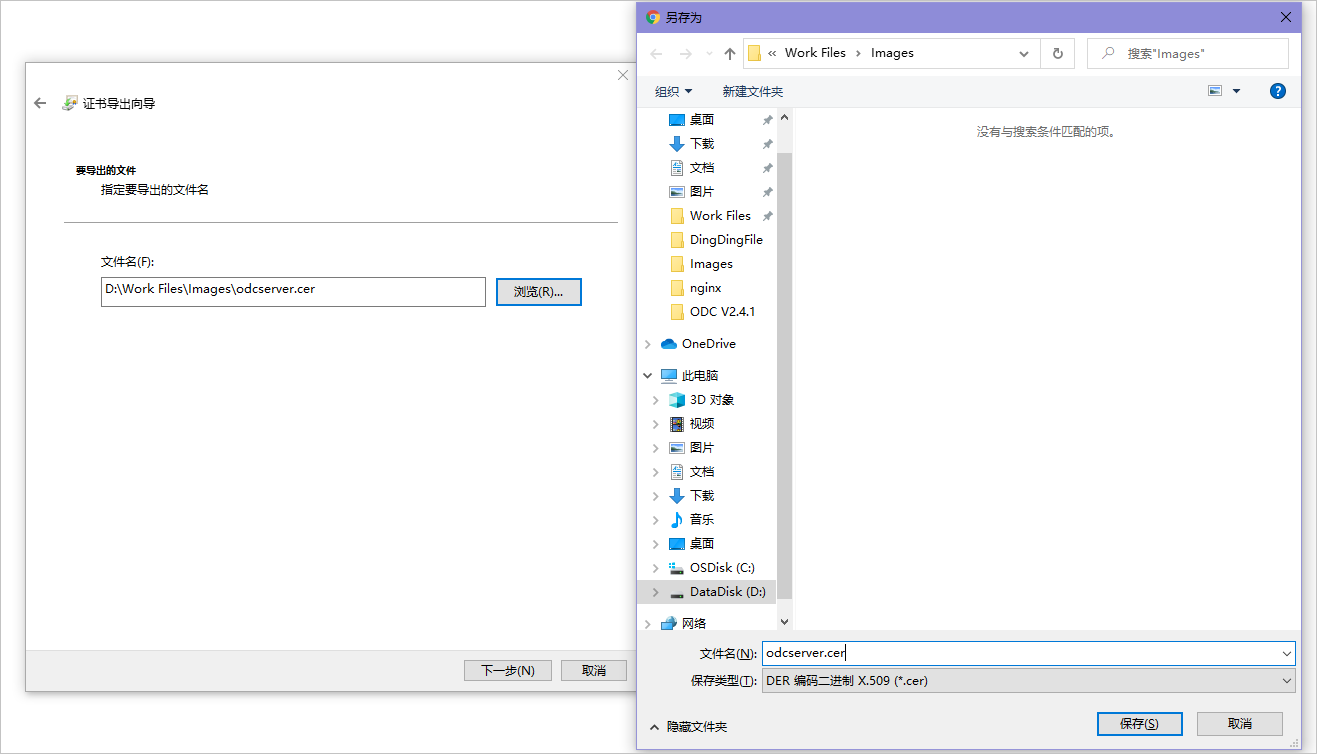Open the 保存类型 dropdown

click(x=1286, y=681)
